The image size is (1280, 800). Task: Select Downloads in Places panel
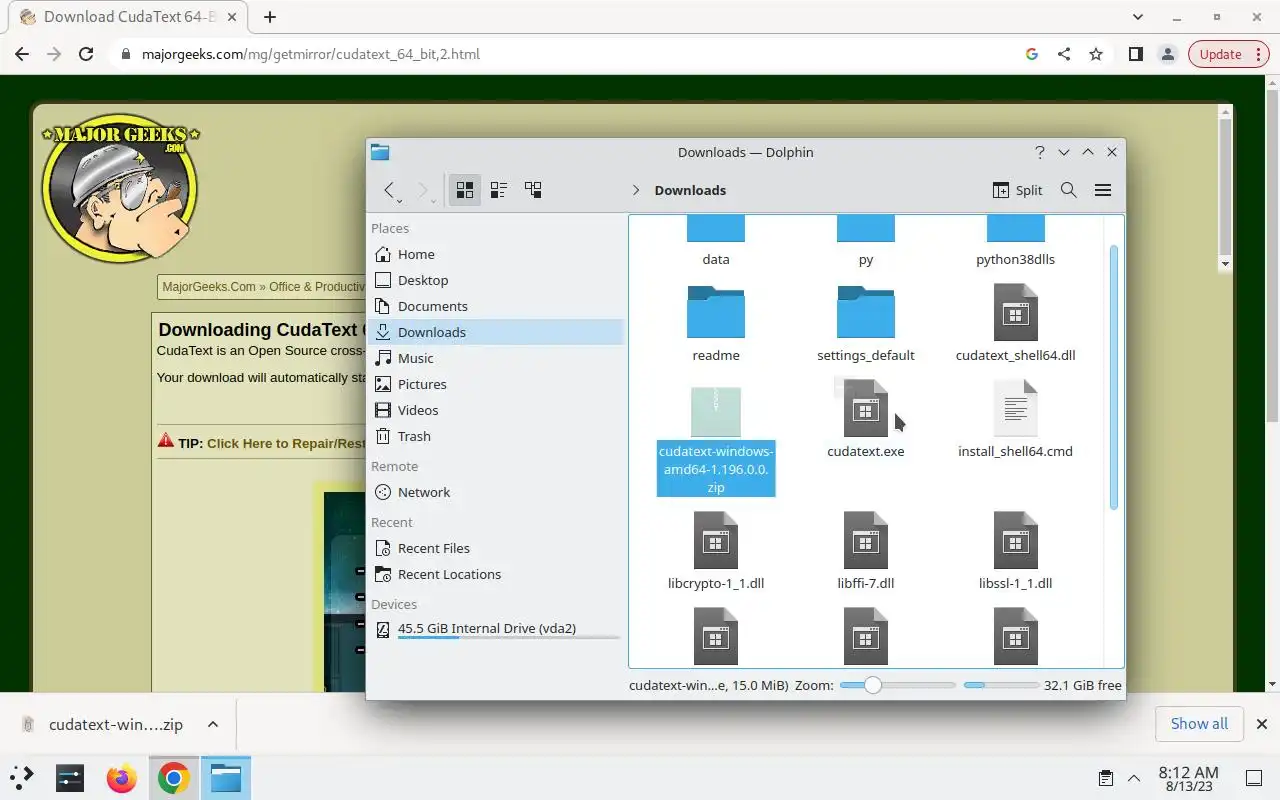point(496,332)
